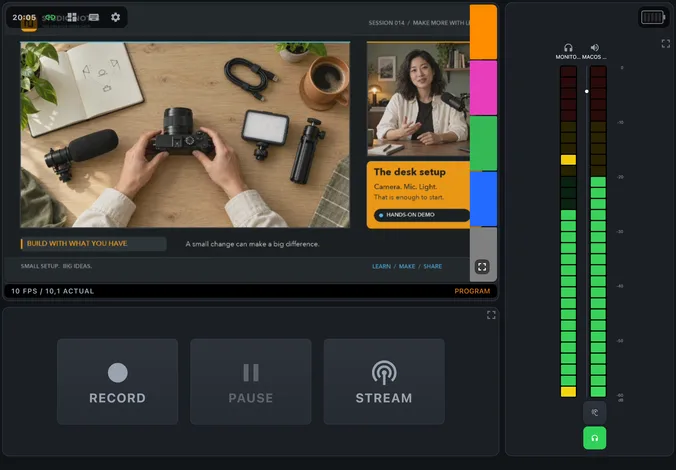Select the blue color swatch
The width and height of the screenshot is (676, 470).
(483, 199)
